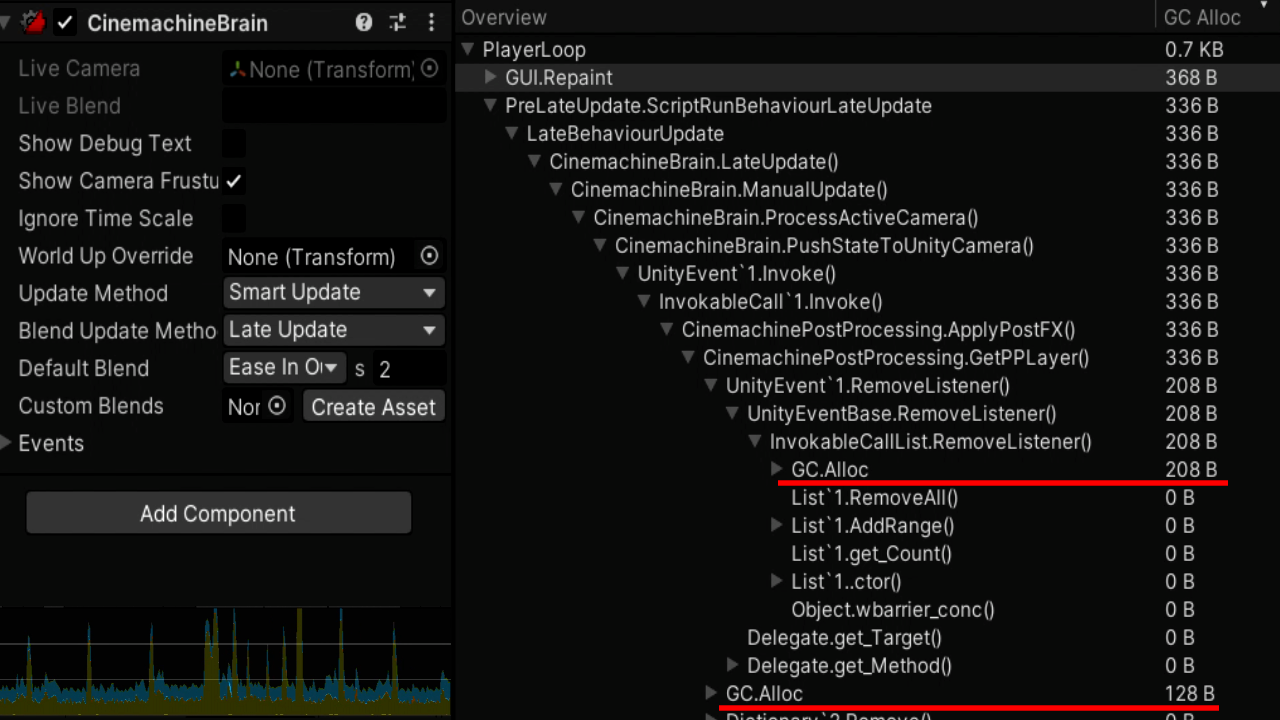This screenshot has width=1280, height=720.
Task: Click the CinemachineBrain component script icon
Action: pos(34,22)
